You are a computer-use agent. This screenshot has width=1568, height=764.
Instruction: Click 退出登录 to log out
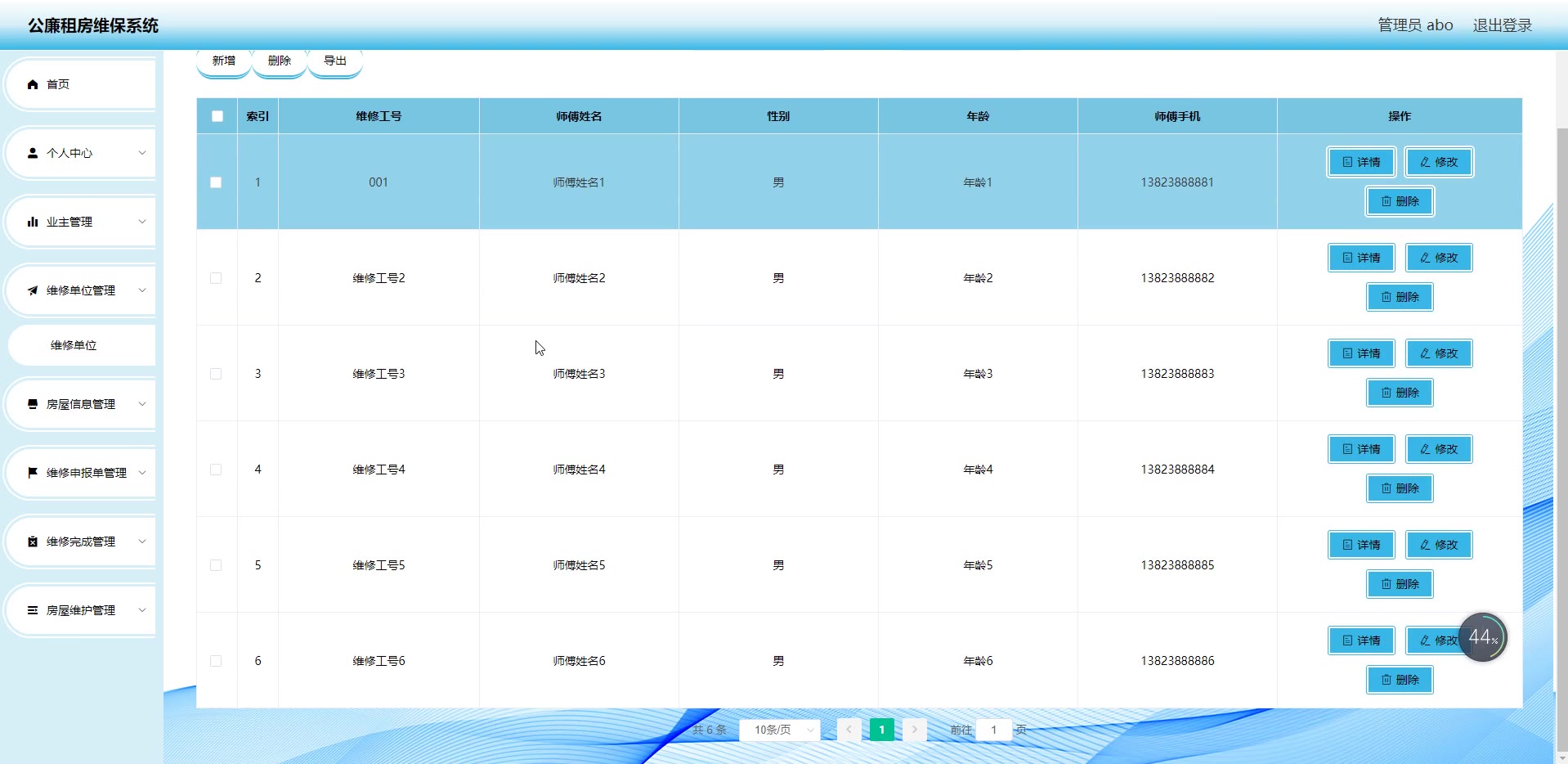(1502, 25)
